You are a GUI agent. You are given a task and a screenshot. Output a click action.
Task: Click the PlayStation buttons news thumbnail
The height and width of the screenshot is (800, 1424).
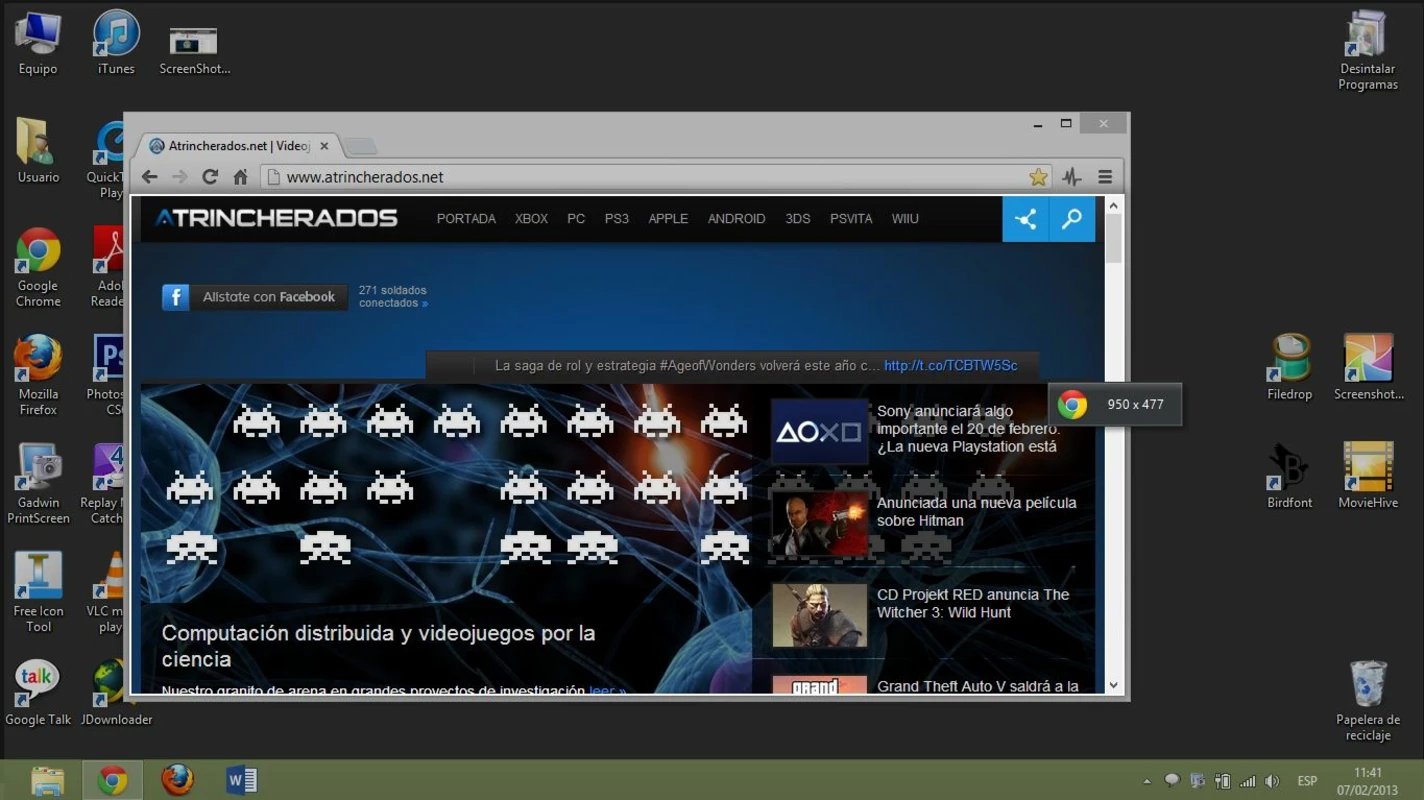coord(819,432)
